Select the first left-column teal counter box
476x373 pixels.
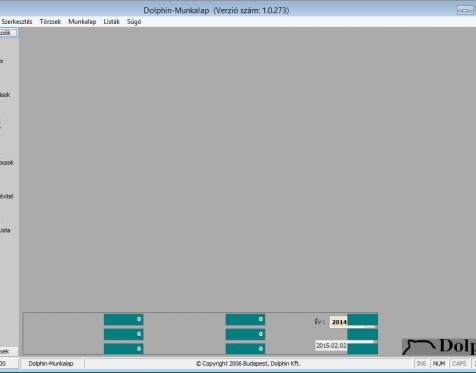(x=123, y=319)
